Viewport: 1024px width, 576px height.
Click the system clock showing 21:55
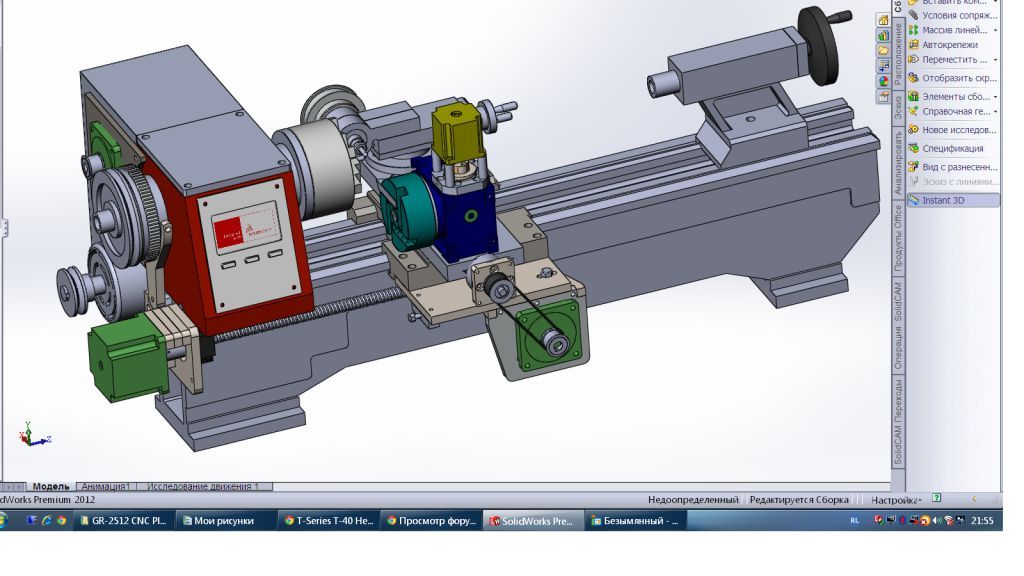[x=982, y=520]
